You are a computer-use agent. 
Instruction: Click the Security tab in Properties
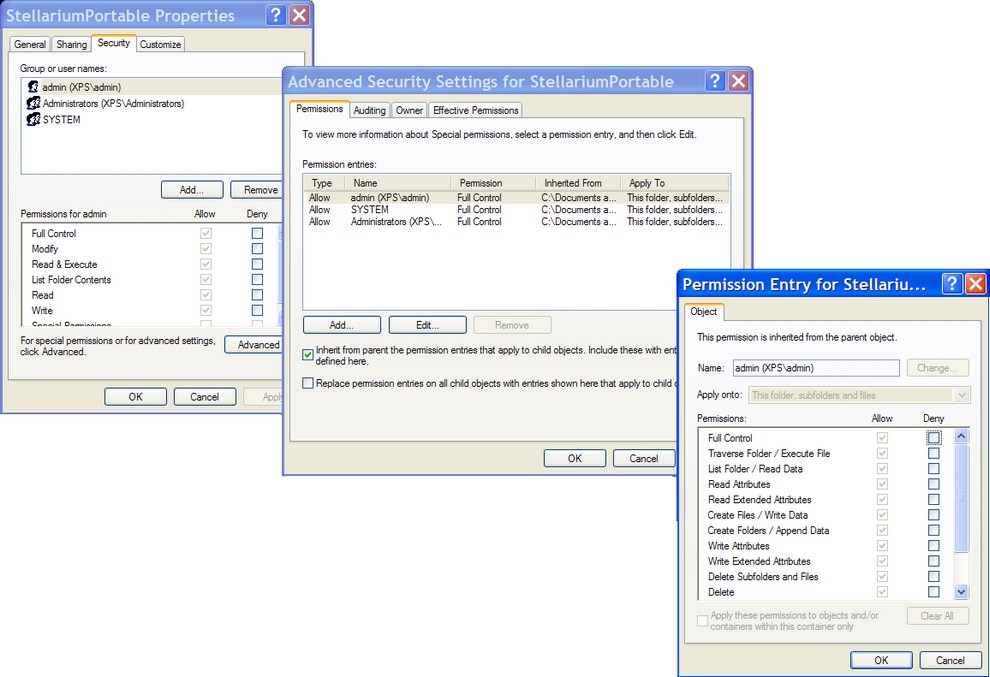click(114, 43)
